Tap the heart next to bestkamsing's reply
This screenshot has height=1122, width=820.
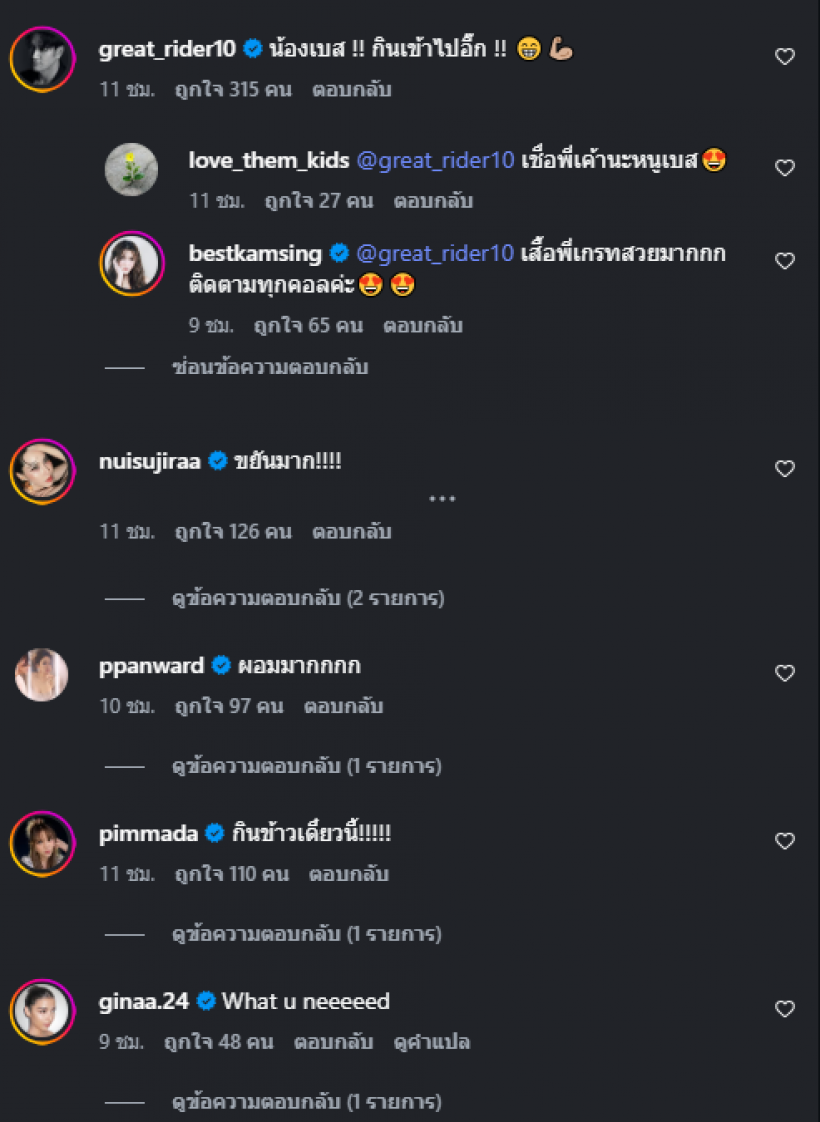pyautogui.click(x=786, y=261)
